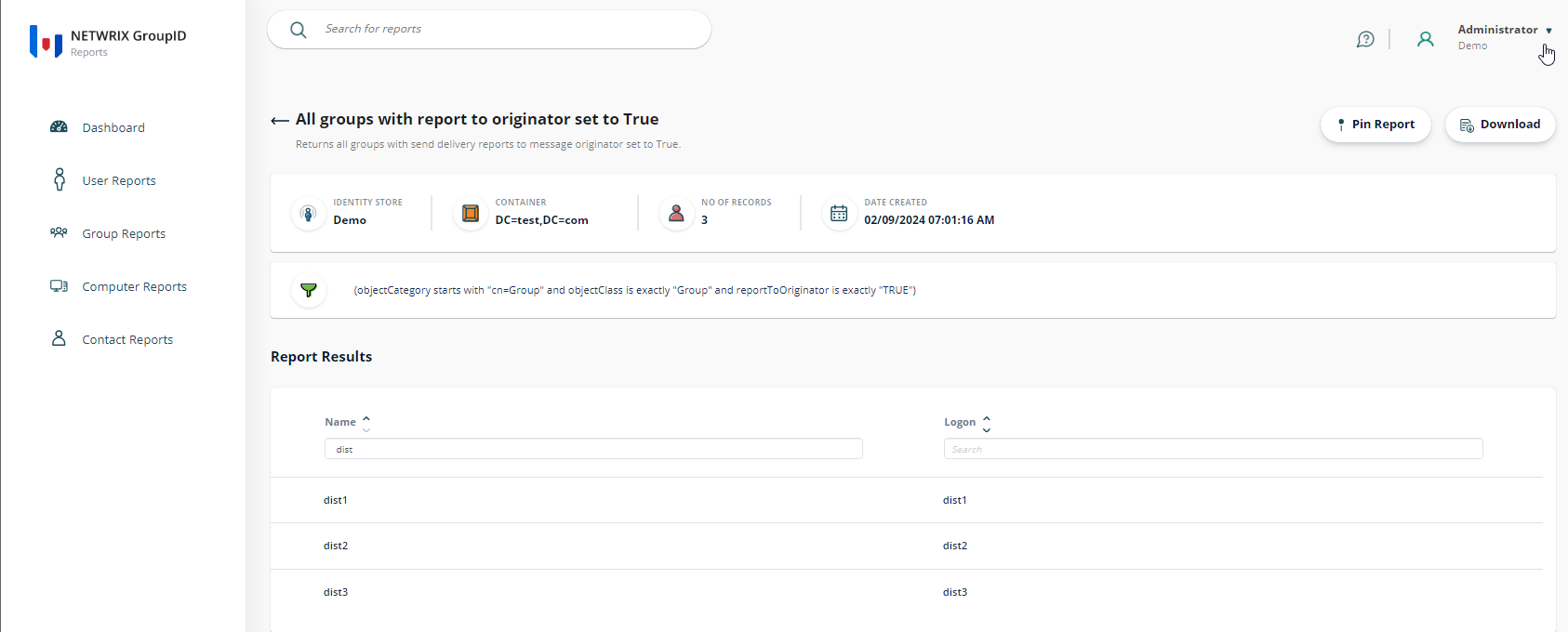The height and width of the screenshot is (632, 1568).
Task: Click the User Reports person icon
Action: [x=60, y=179]
